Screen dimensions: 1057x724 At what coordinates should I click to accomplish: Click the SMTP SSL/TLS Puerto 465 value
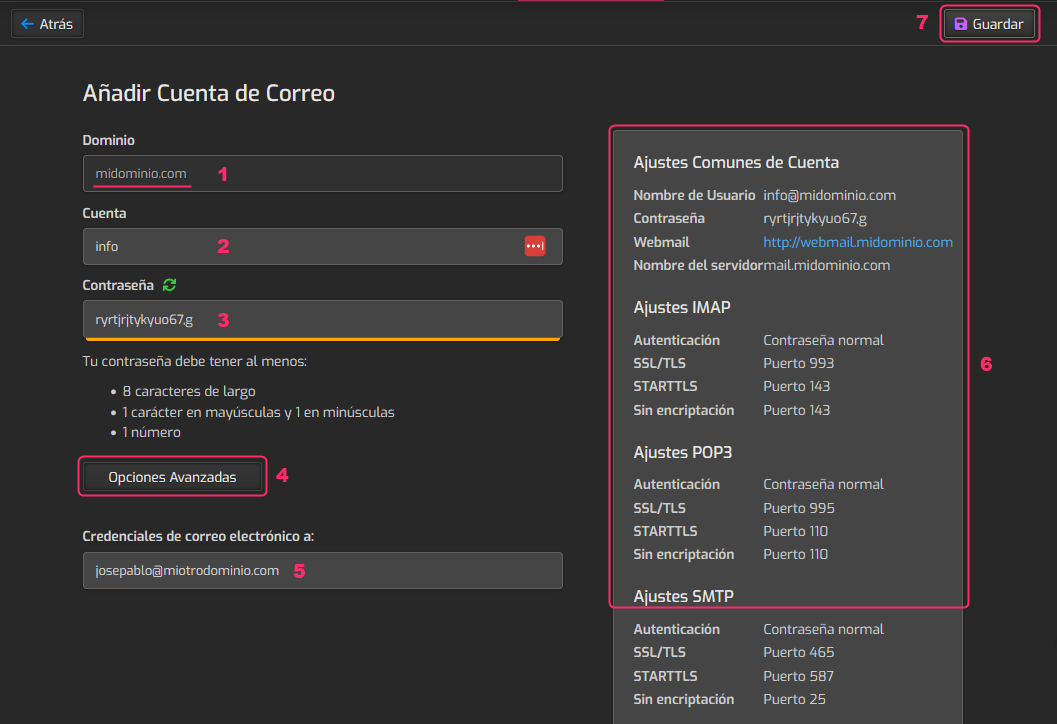pyautogui.click(x=798, y=652)
